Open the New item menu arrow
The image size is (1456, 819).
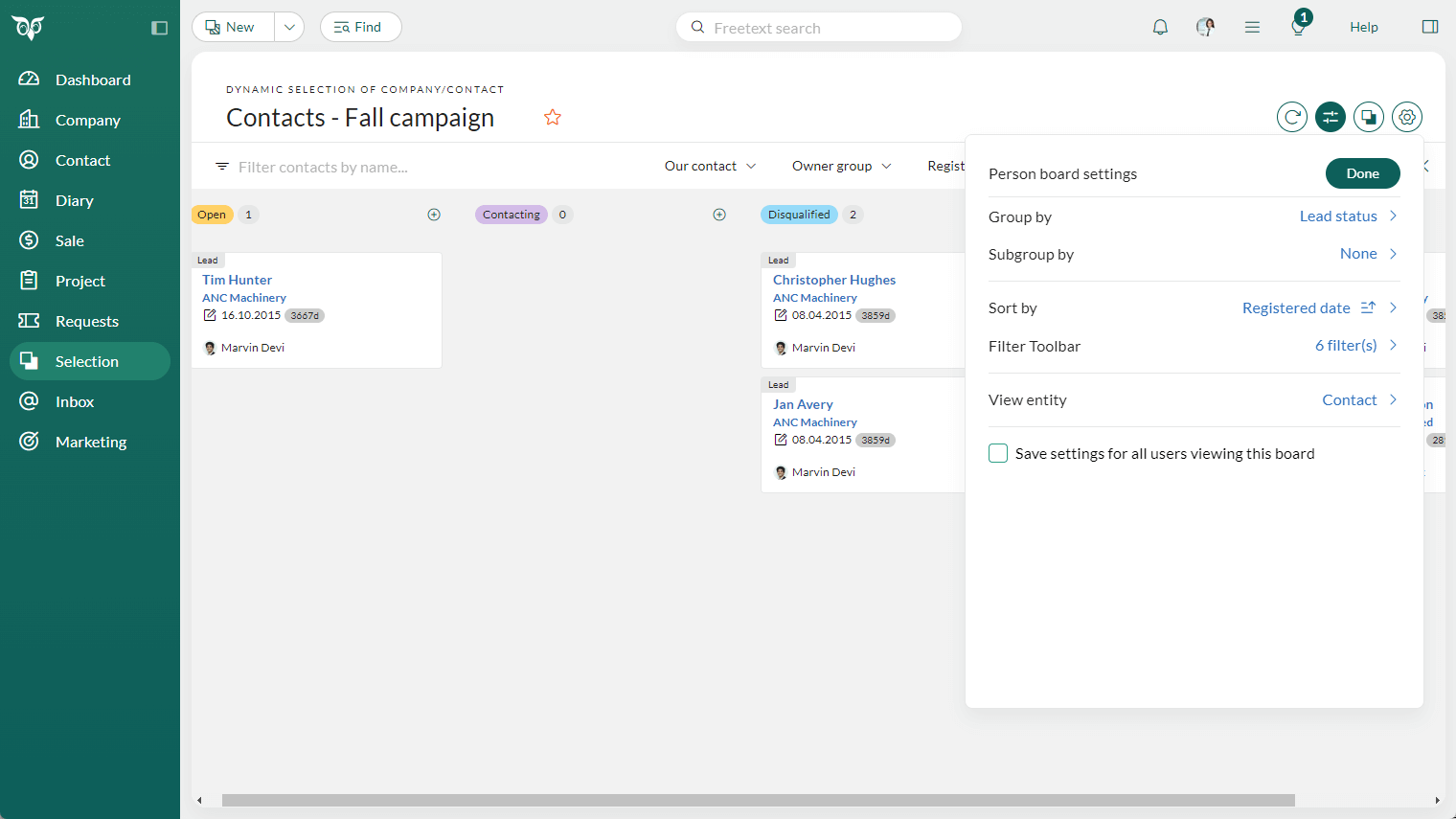point(288,27)
